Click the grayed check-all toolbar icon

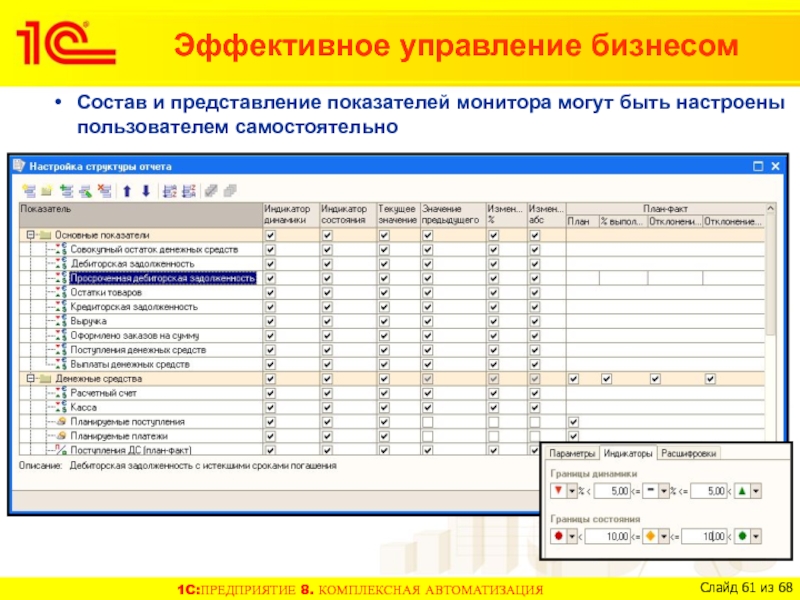(211, 191)
